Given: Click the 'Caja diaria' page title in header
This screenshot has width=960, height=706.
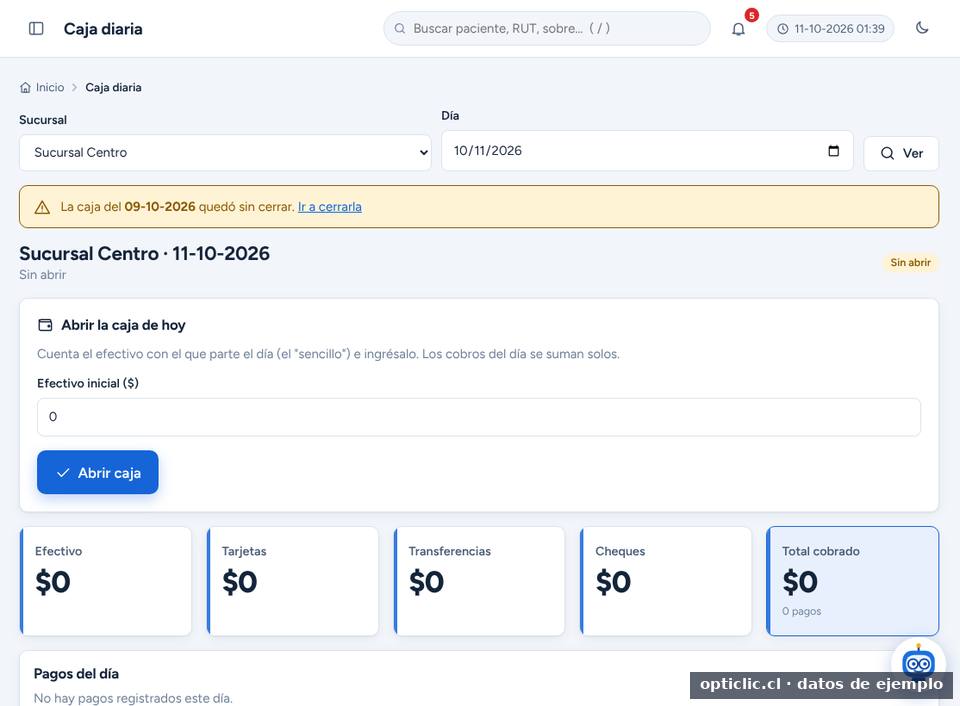Looking at the screenshot, I should pyautogui.click(x=103, y=29).
